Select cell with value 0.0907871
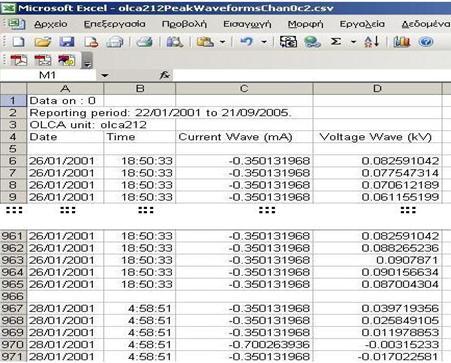Screen dimensions: 451x363 [377, 260]
